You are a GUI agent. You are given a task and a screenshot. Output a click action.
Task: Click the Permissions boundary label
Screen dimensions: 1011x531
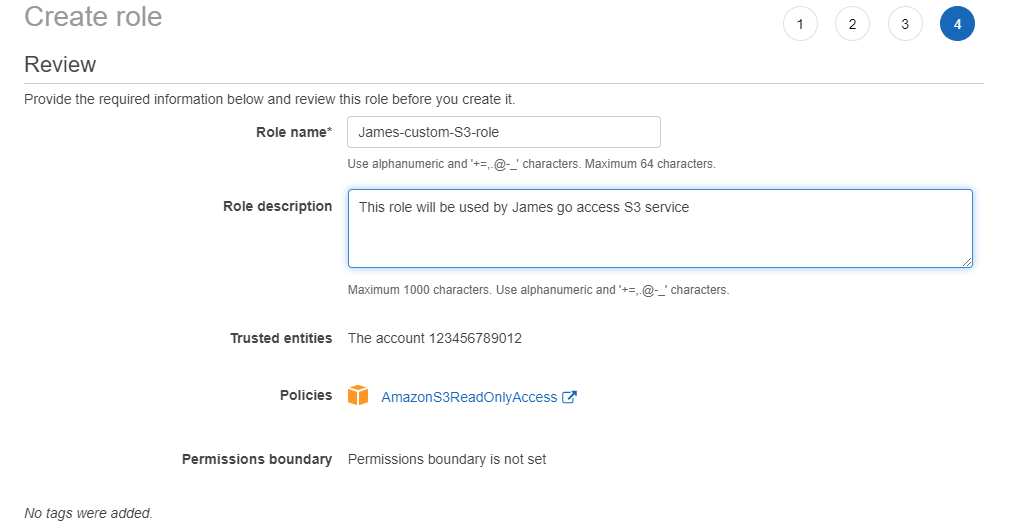[257, 459]
